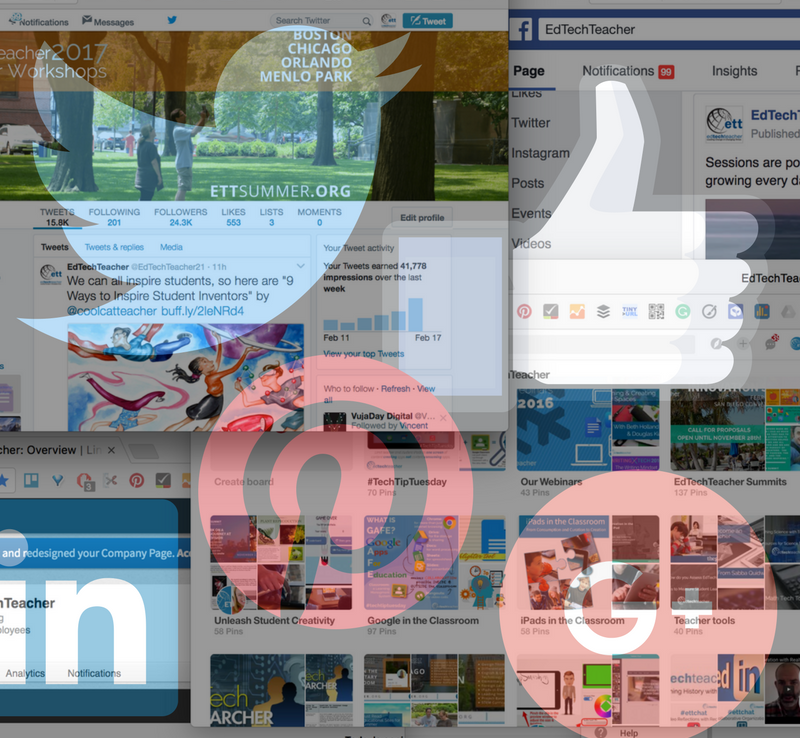Click Create board on Pinterest

tap(244, 482)
